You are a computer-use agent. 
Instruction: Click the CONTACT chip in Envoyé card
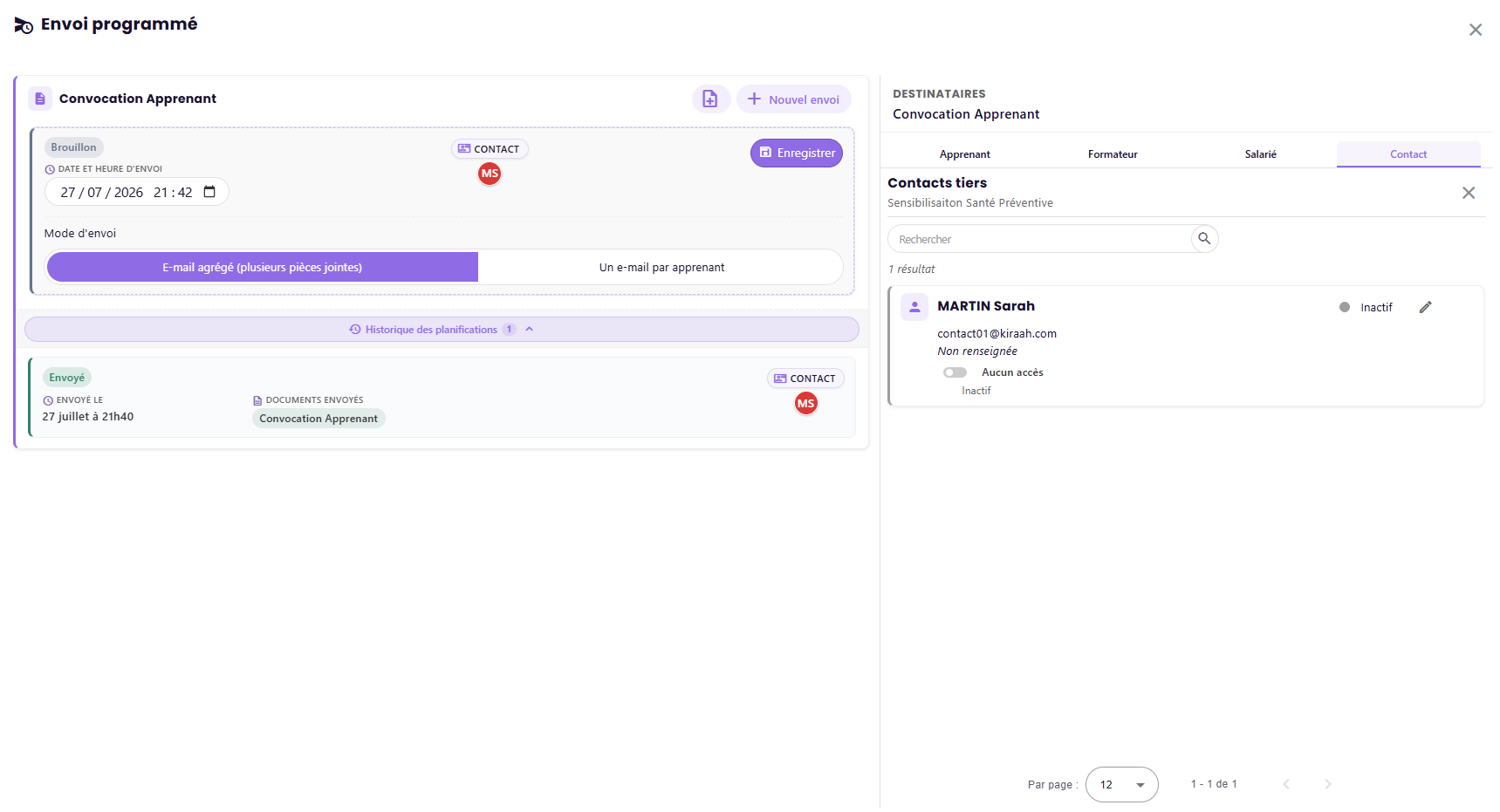pyautogui.click(x=805, y=379)
